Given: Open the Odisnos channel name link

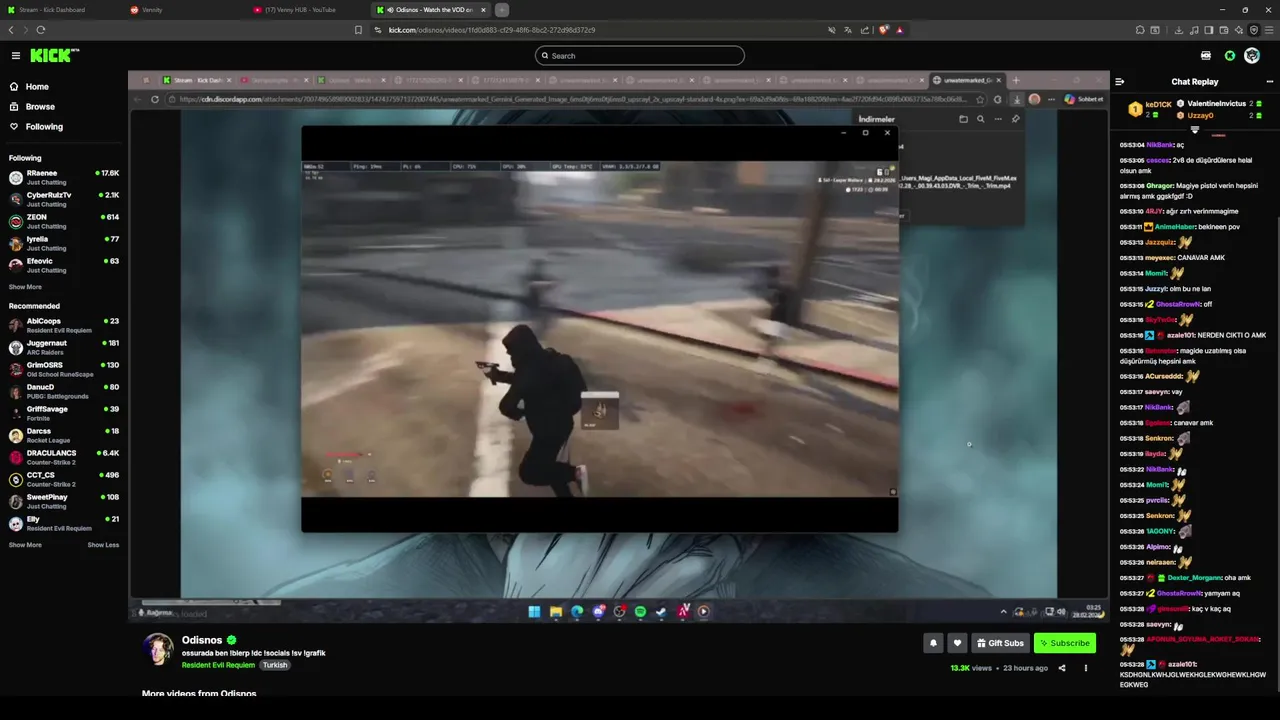Looking at the screenshot, I should coord(202,640).
